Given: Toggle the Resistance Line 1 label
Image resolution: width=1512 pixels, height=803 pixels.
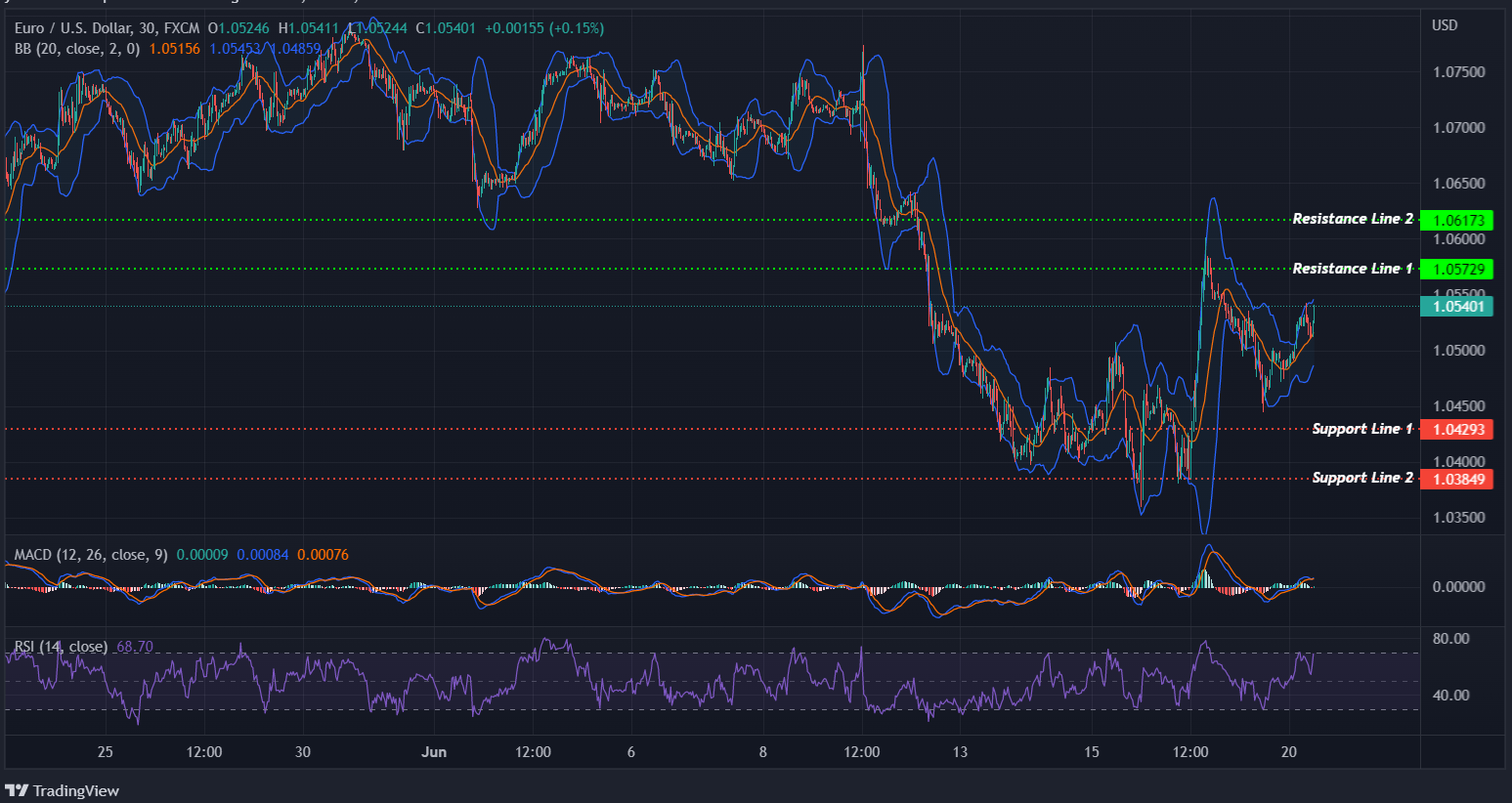Looking at the screenshot, I should pos(1352,268).
